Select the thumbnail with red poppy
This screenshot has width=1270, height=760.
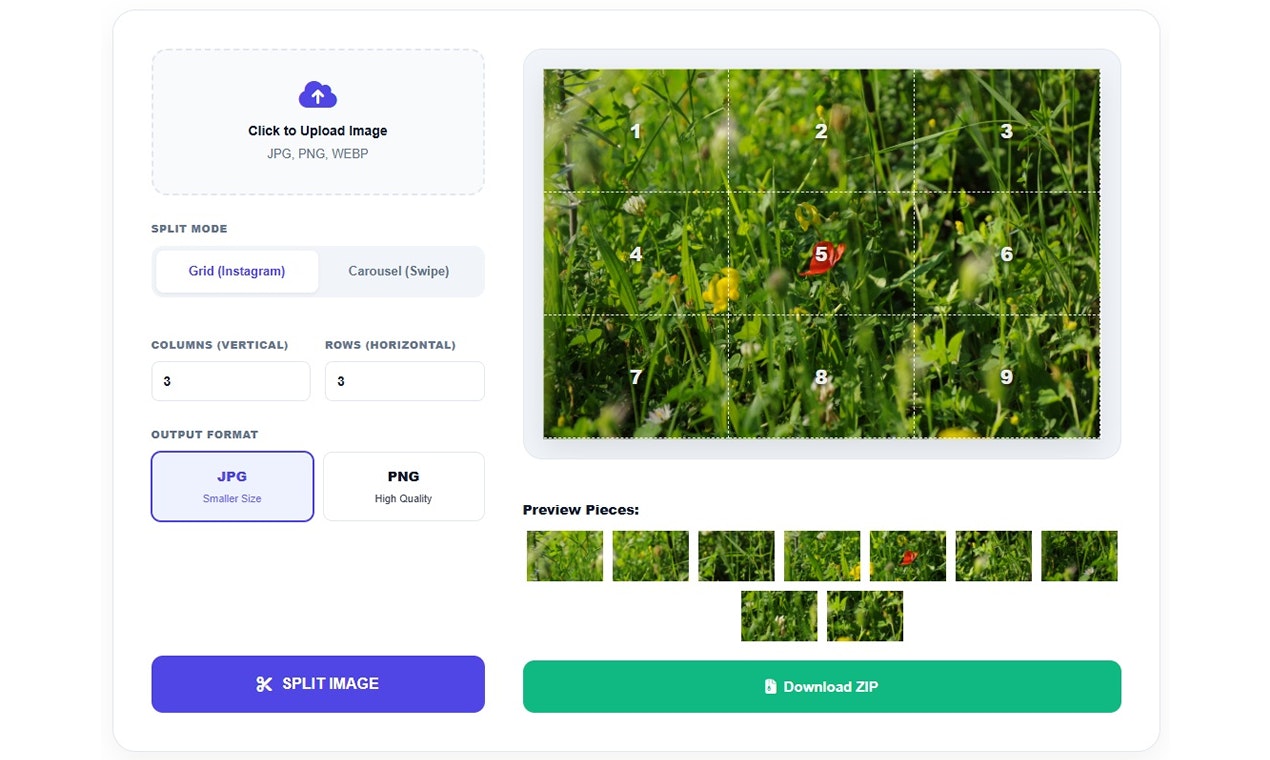[x=907, y=555]
